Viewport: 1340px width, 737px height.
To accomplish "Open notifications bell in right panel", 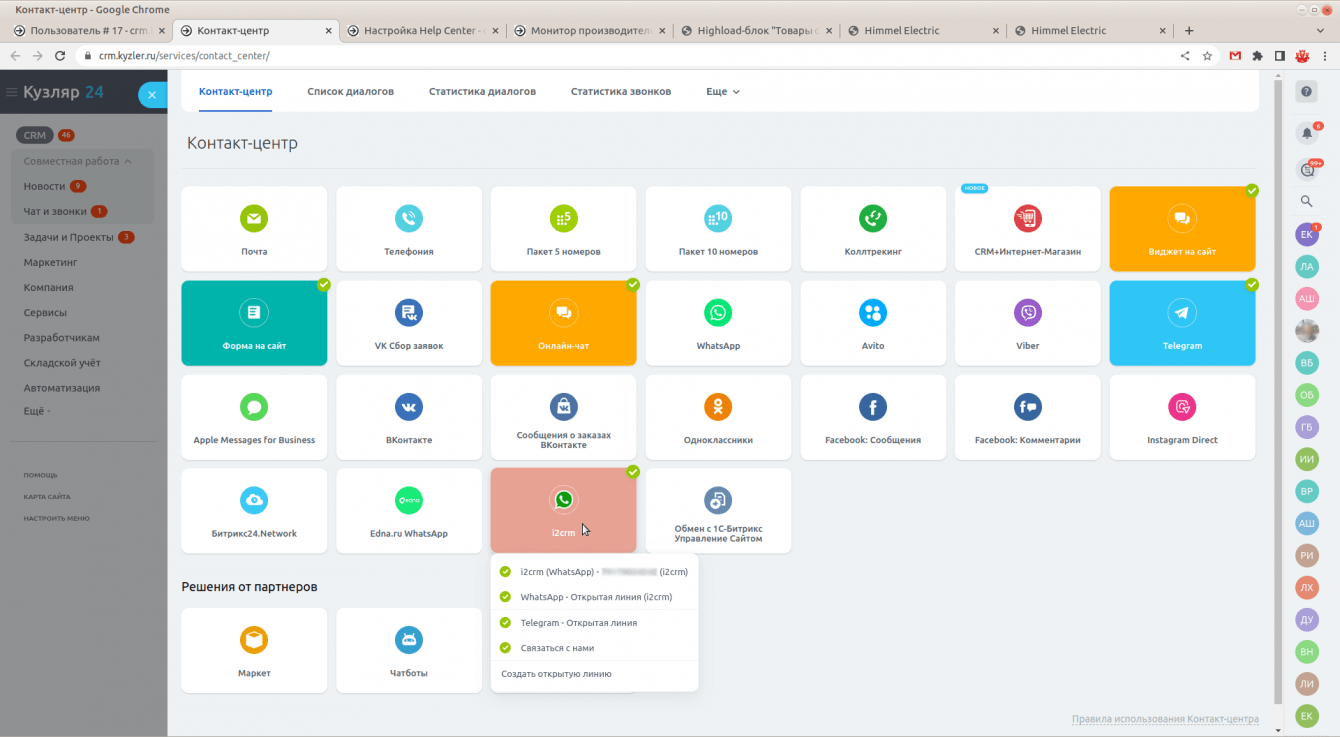I will click(x=1306, y=133).
